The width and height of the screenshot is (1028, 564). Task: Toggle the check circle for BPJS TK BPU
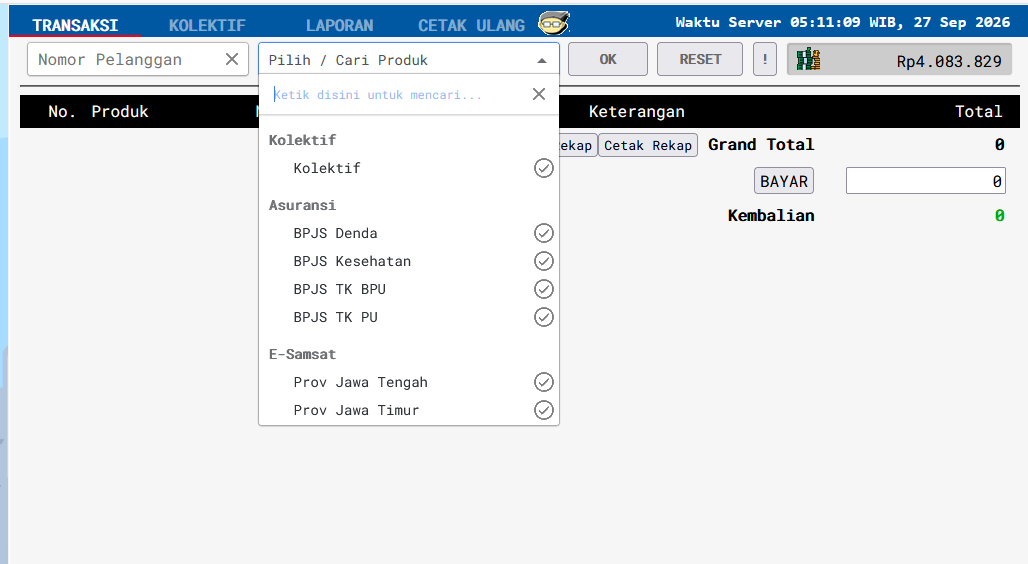pyautogui.click(x=544, y=289)
